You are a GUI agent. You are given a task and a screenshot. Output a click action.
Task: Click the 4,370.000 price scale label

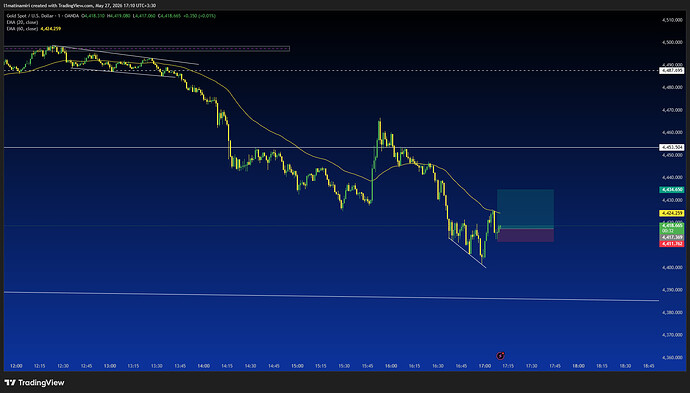tap(672, 335)
